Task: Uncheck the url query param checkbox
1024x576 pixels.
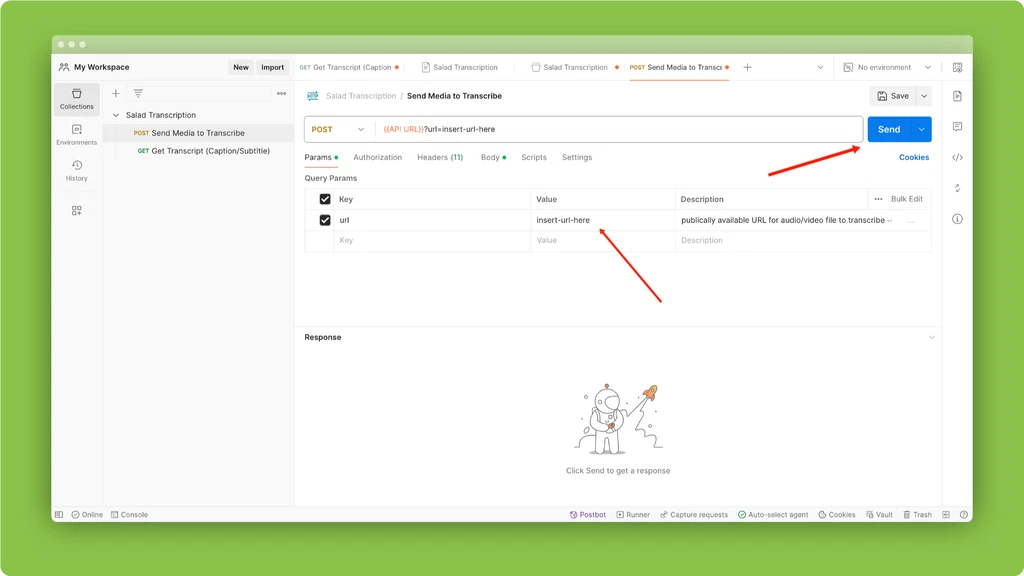Action: click(x=325, y=220)
